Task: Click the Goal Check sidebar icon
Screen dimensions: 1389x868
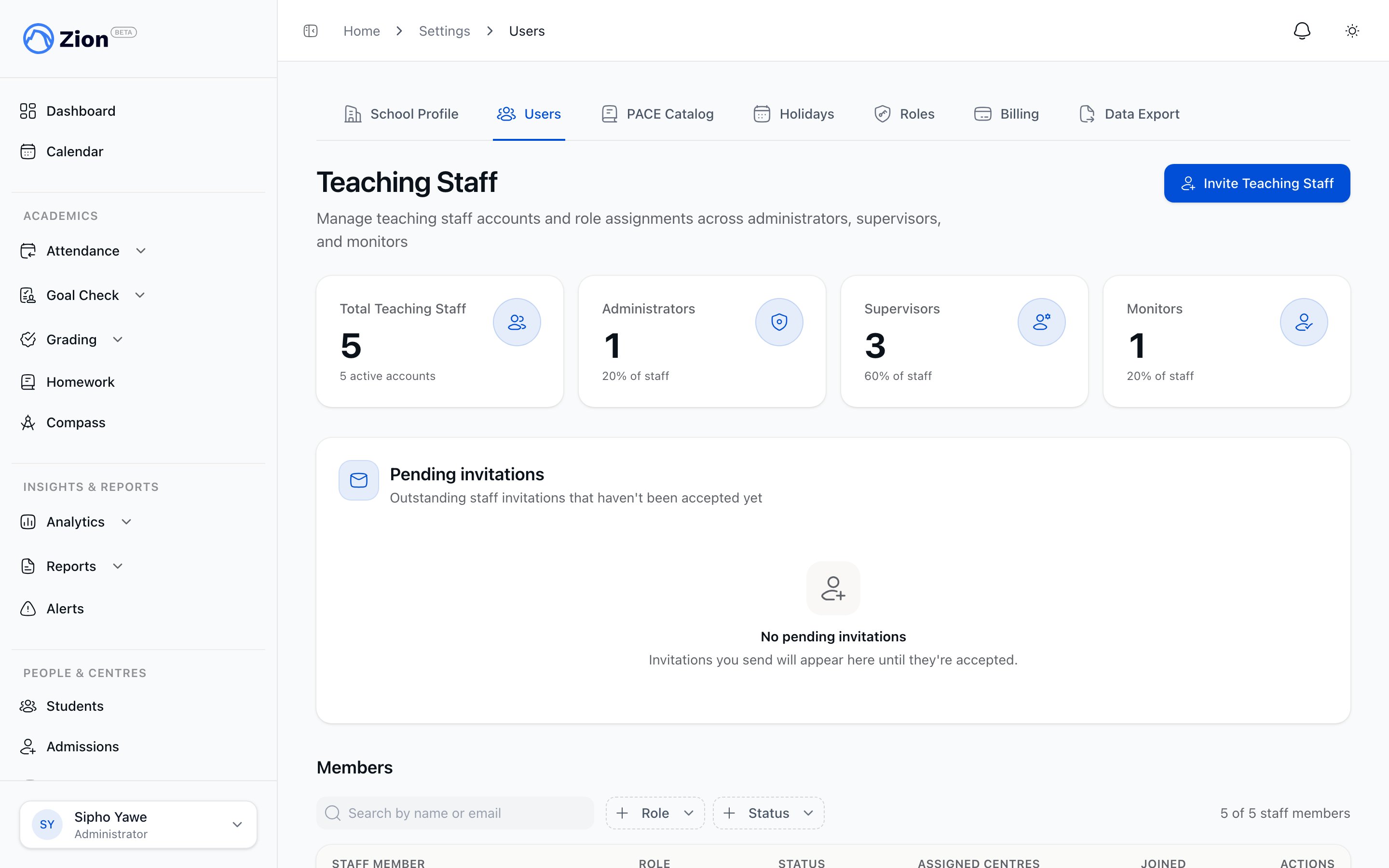Action: [27, 295]
